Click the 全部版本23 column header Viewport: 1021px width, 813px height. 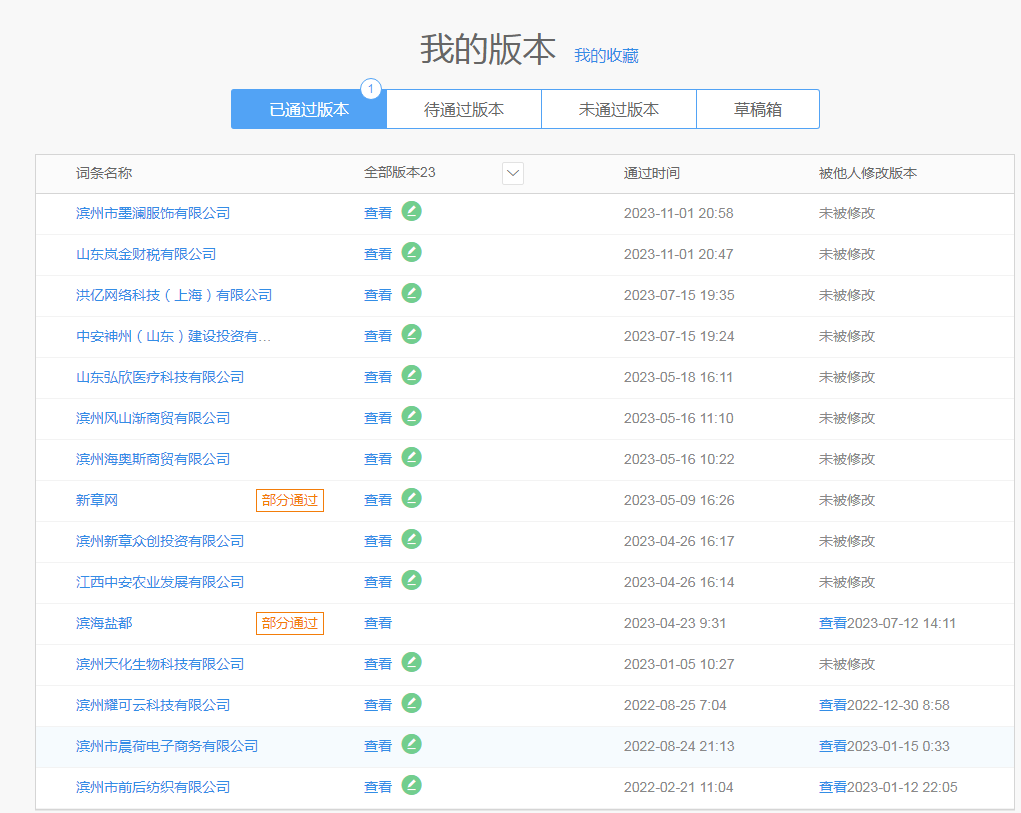click(x=399, y=172)
